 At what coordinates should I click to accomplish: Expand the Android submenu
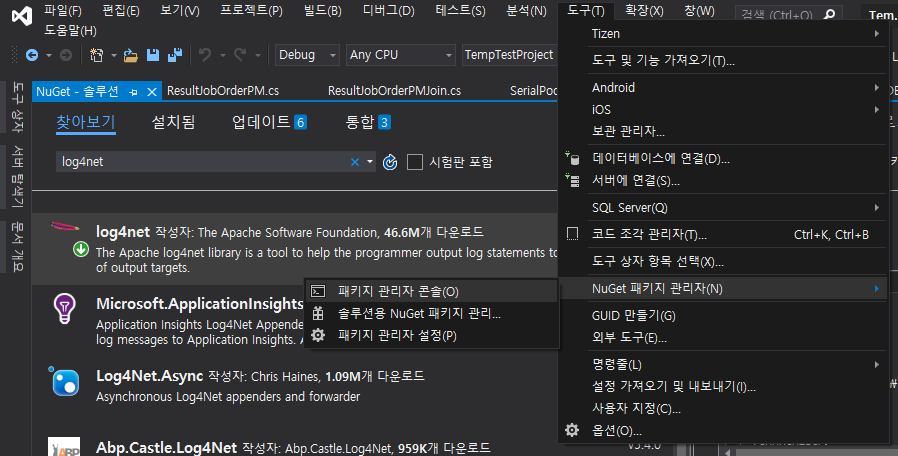(877, 88)
